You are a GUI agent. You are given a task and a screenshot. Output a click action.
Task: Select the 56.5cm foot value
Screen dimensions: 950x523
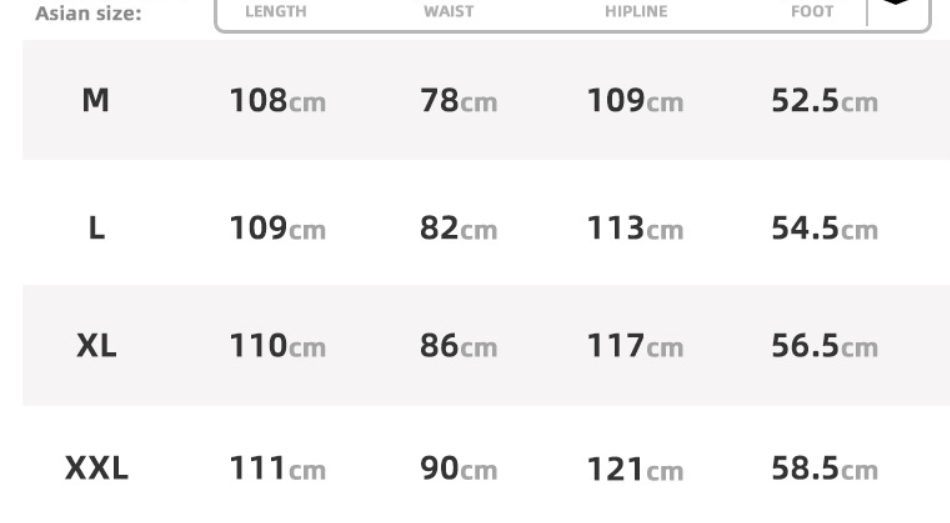pyautogui.click(x=824, y=348)
